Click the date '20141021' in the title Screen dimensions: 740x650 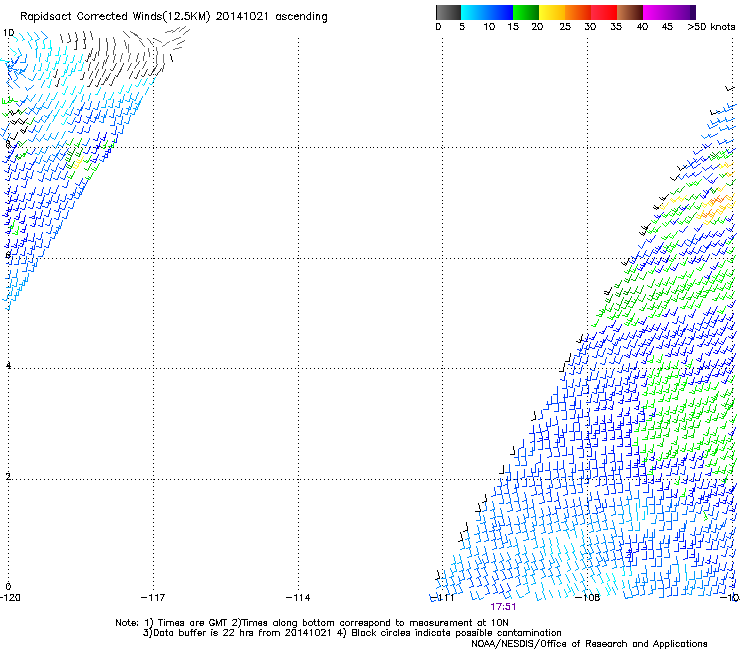[242, 17]
